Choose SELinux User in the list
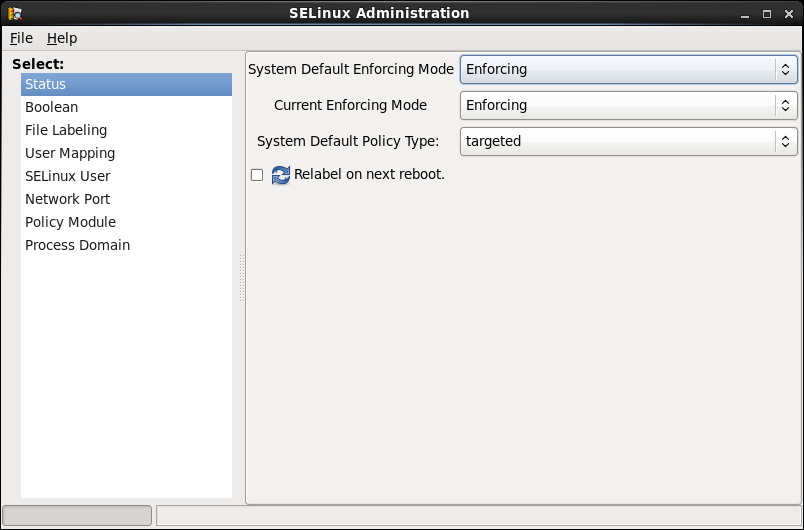804x530 pixels. coord(126,176)
